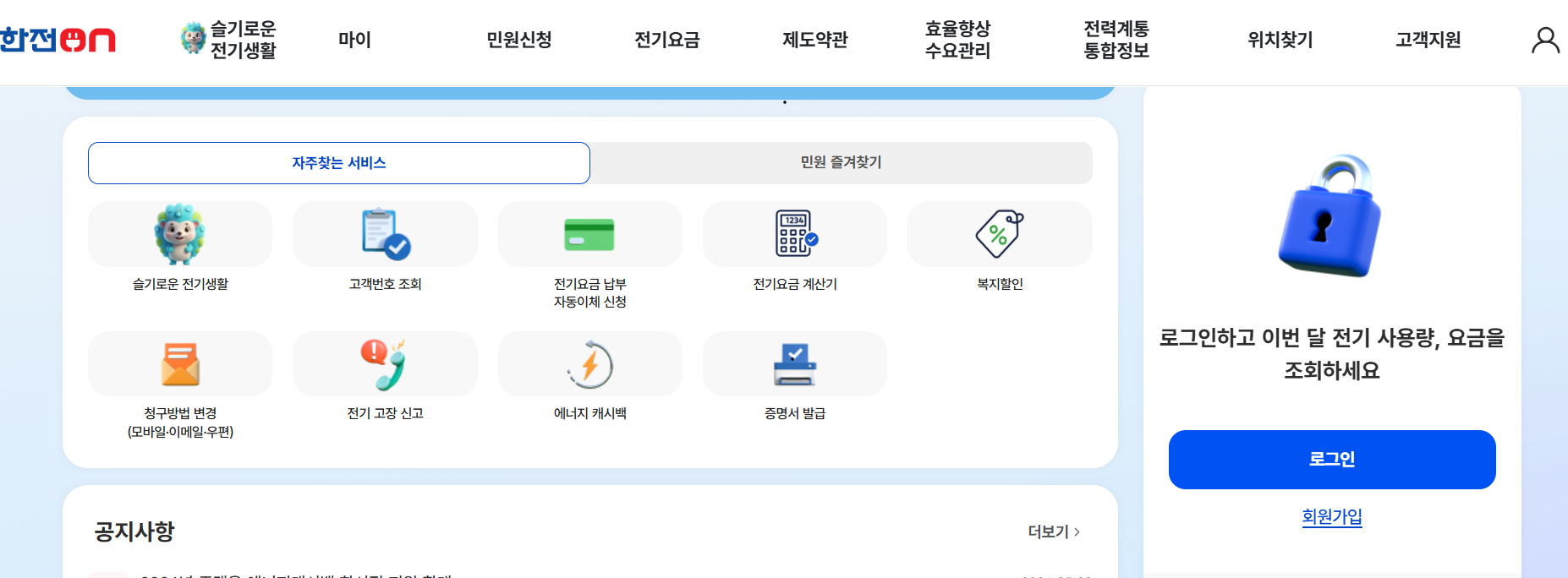1568x578 pixels.
Task: Open 전기 고장 신고 phone icon
Action: coord(385,364)
